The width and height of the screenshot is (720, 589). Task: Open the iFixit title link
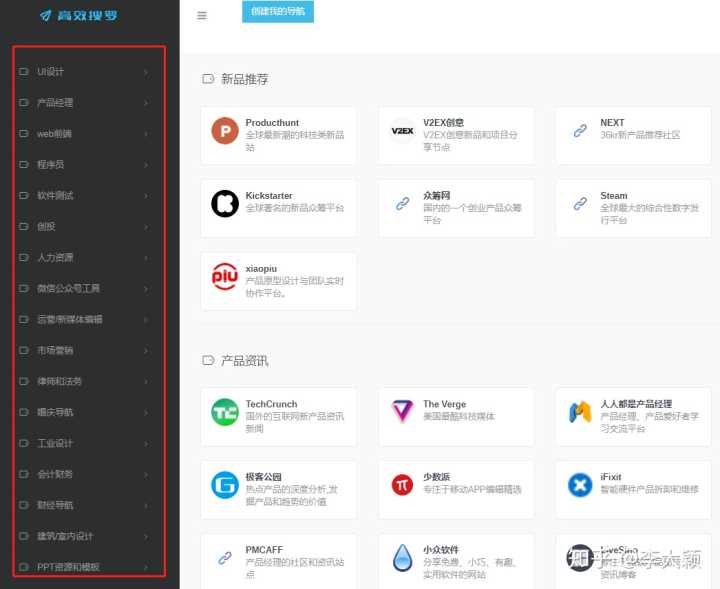tap(611, 477)
